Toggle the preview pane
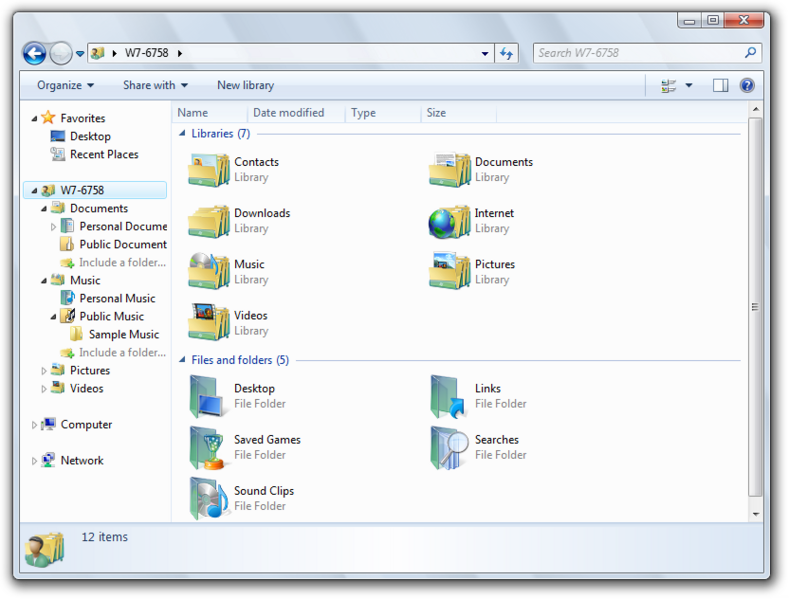Viewport: 789px width, 599px height. click(x=720, y=86)
